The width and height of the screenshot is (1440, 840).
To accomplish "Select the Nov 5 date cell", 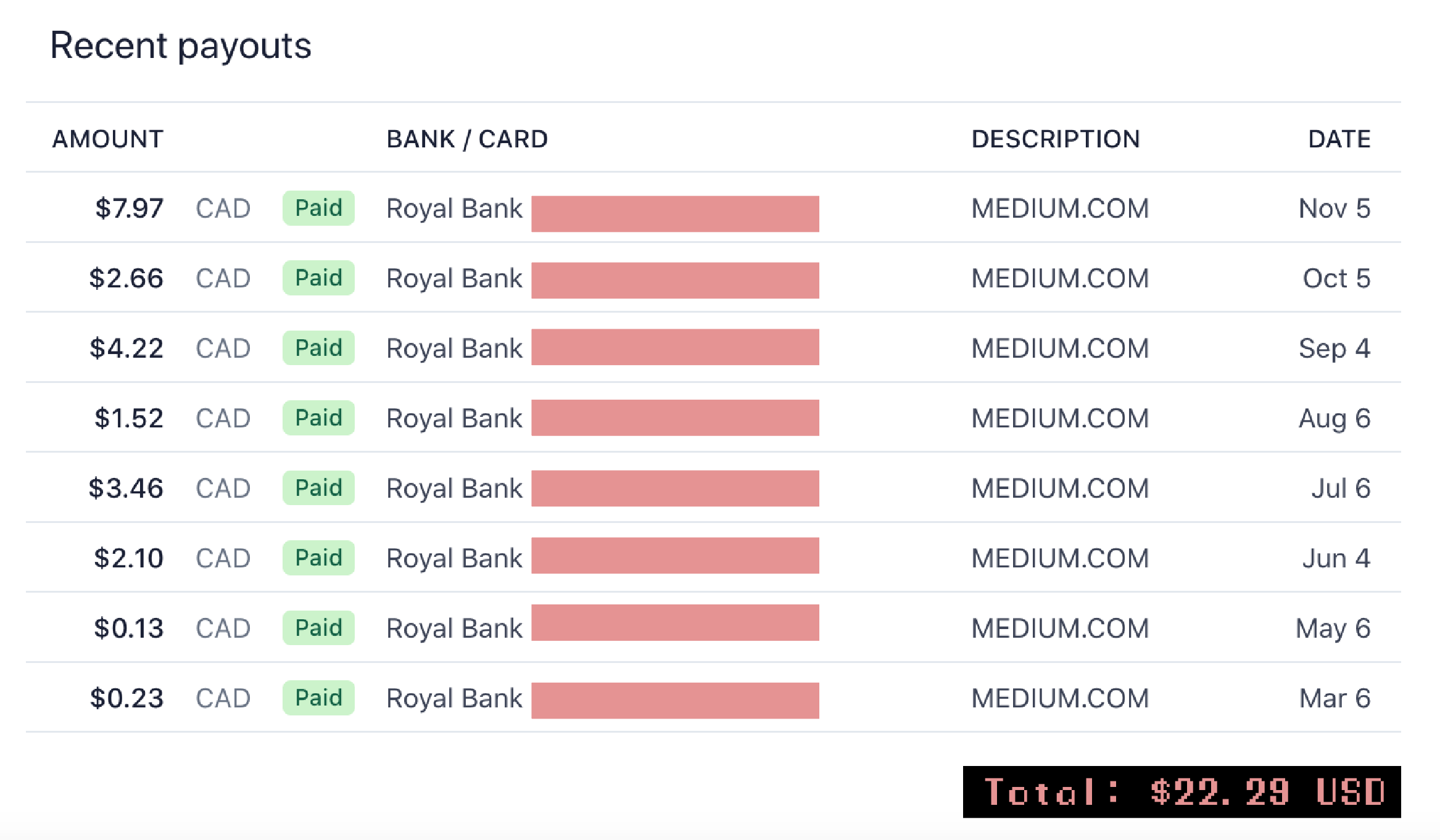I will [x=1334, y=208].
